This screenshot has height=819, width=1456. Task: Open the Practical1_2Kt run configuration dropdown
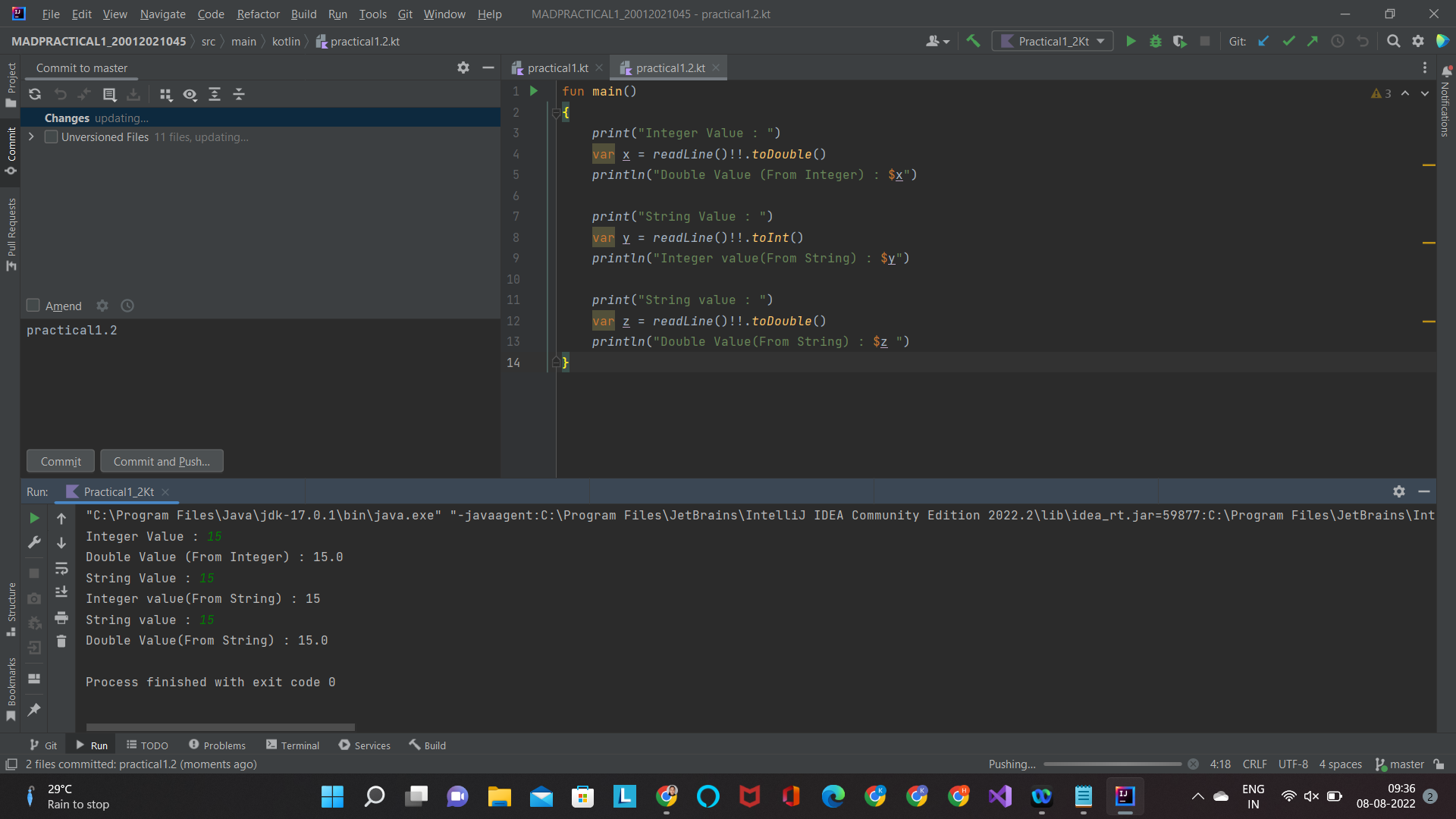(1053, 41)
